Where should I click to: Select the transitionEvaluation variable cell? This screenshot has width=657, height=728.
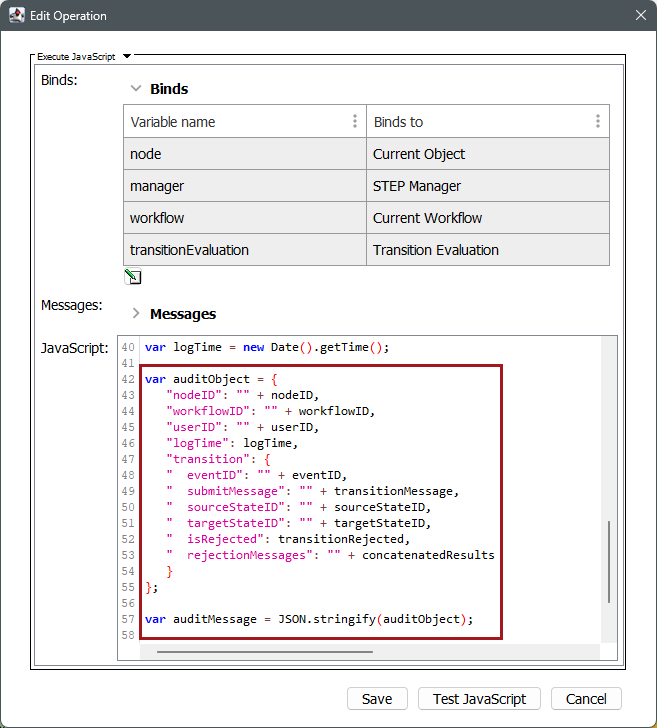pos(244,250)
